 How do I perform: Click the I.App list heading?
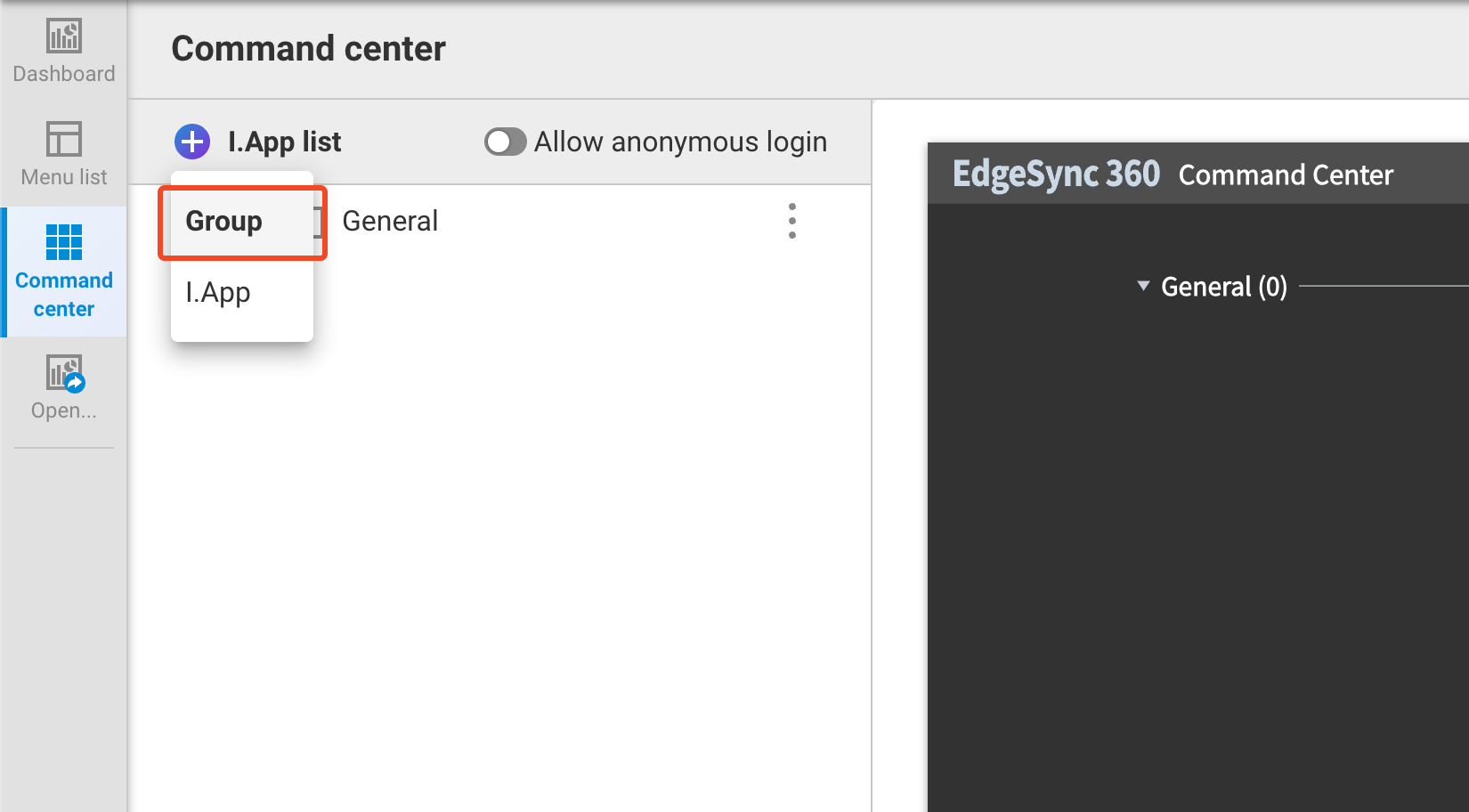click(x=285, y=141)
